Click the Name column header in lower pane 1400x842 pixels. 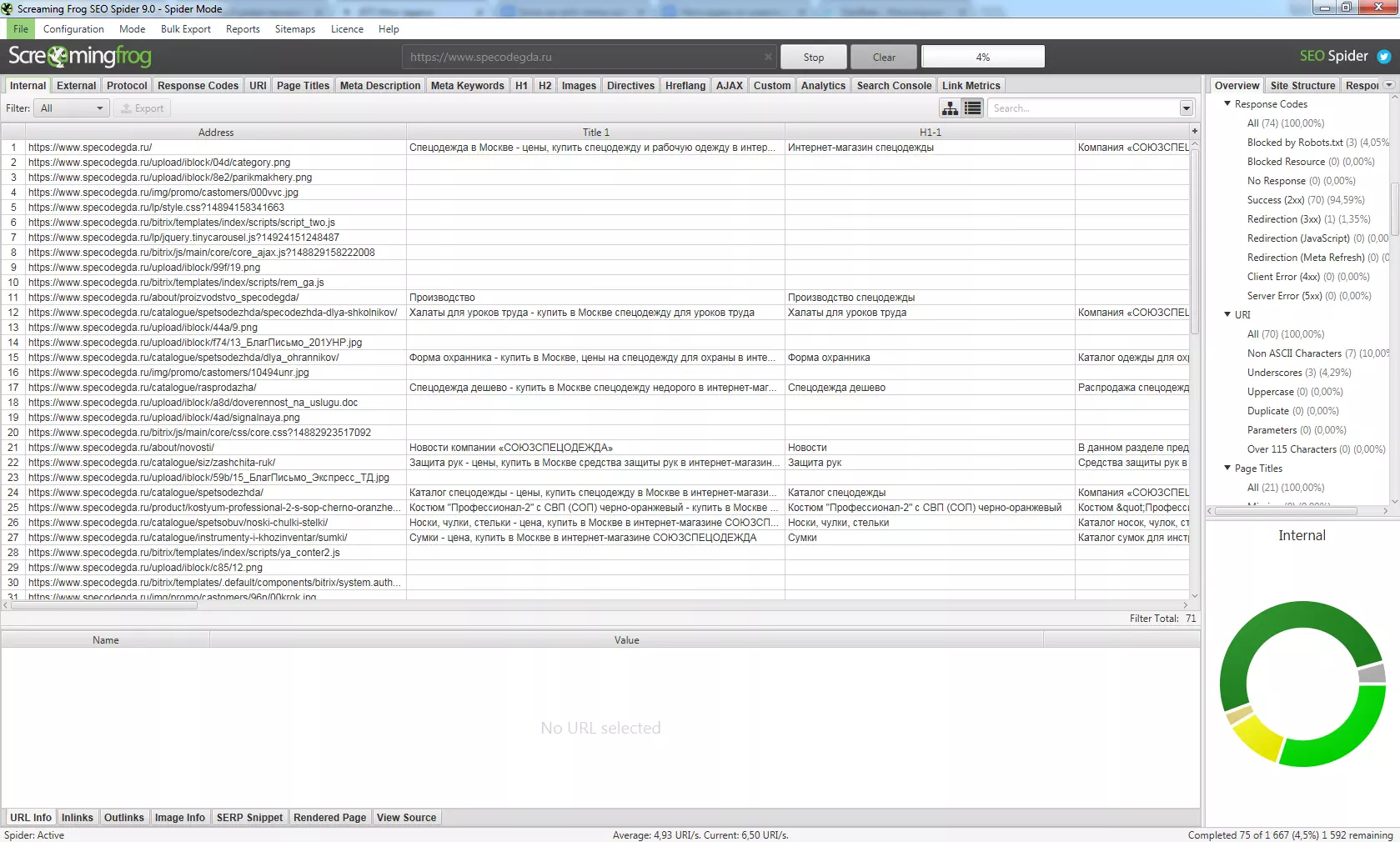point(106,640)
